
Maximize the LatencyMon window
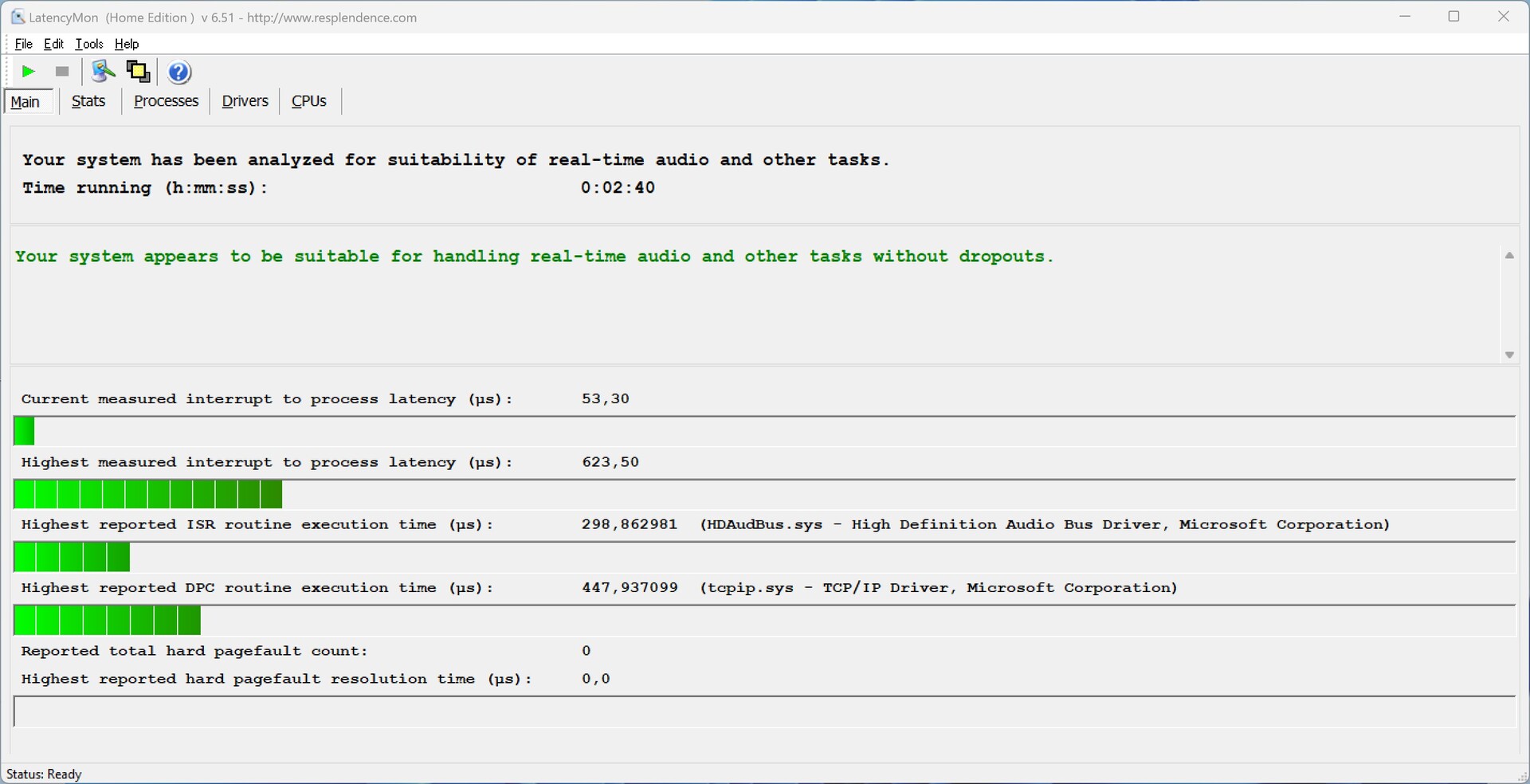click(1453, 17)
